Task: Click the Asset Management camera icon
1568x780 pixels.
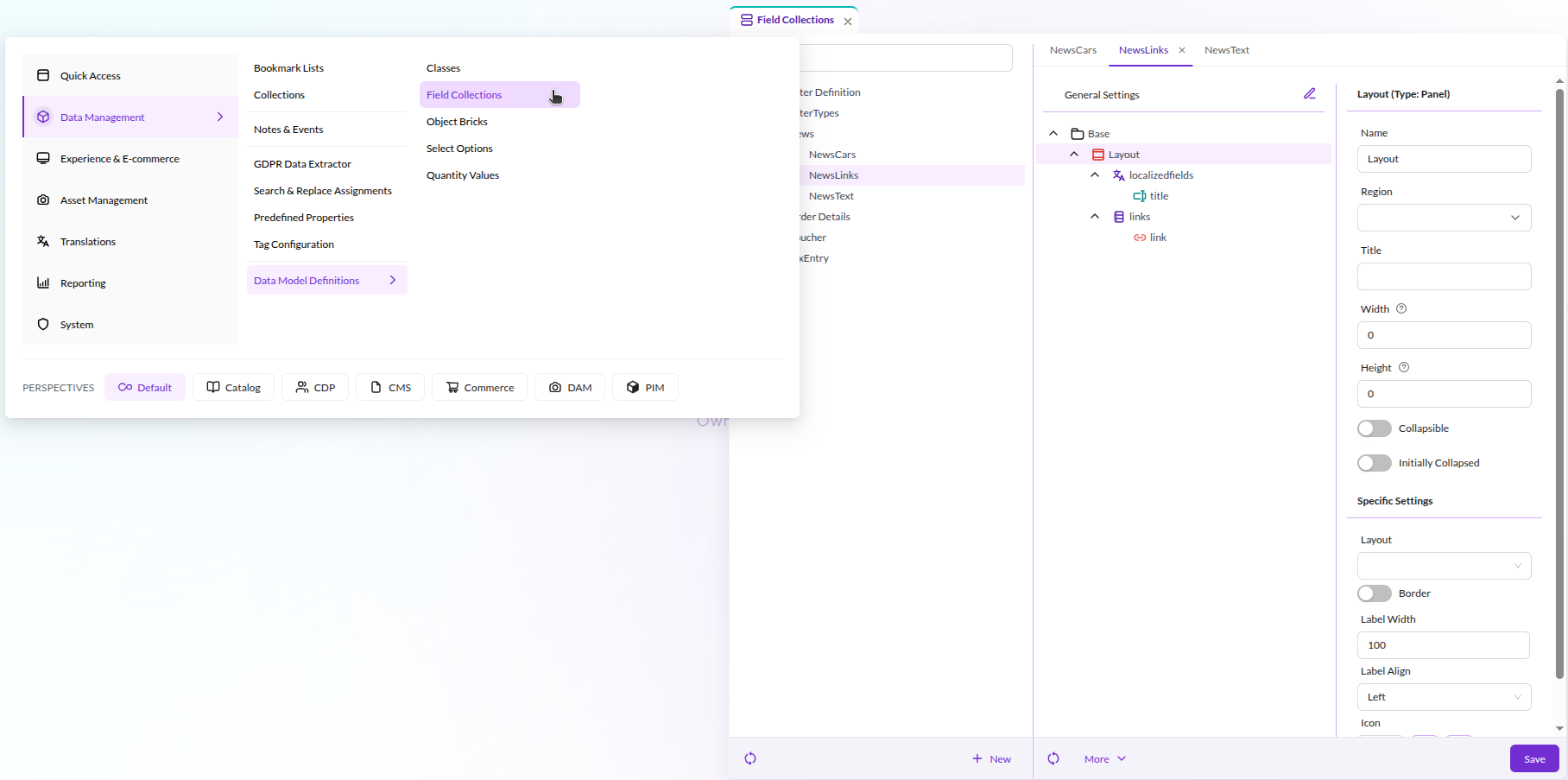Action: click(43, 200)
